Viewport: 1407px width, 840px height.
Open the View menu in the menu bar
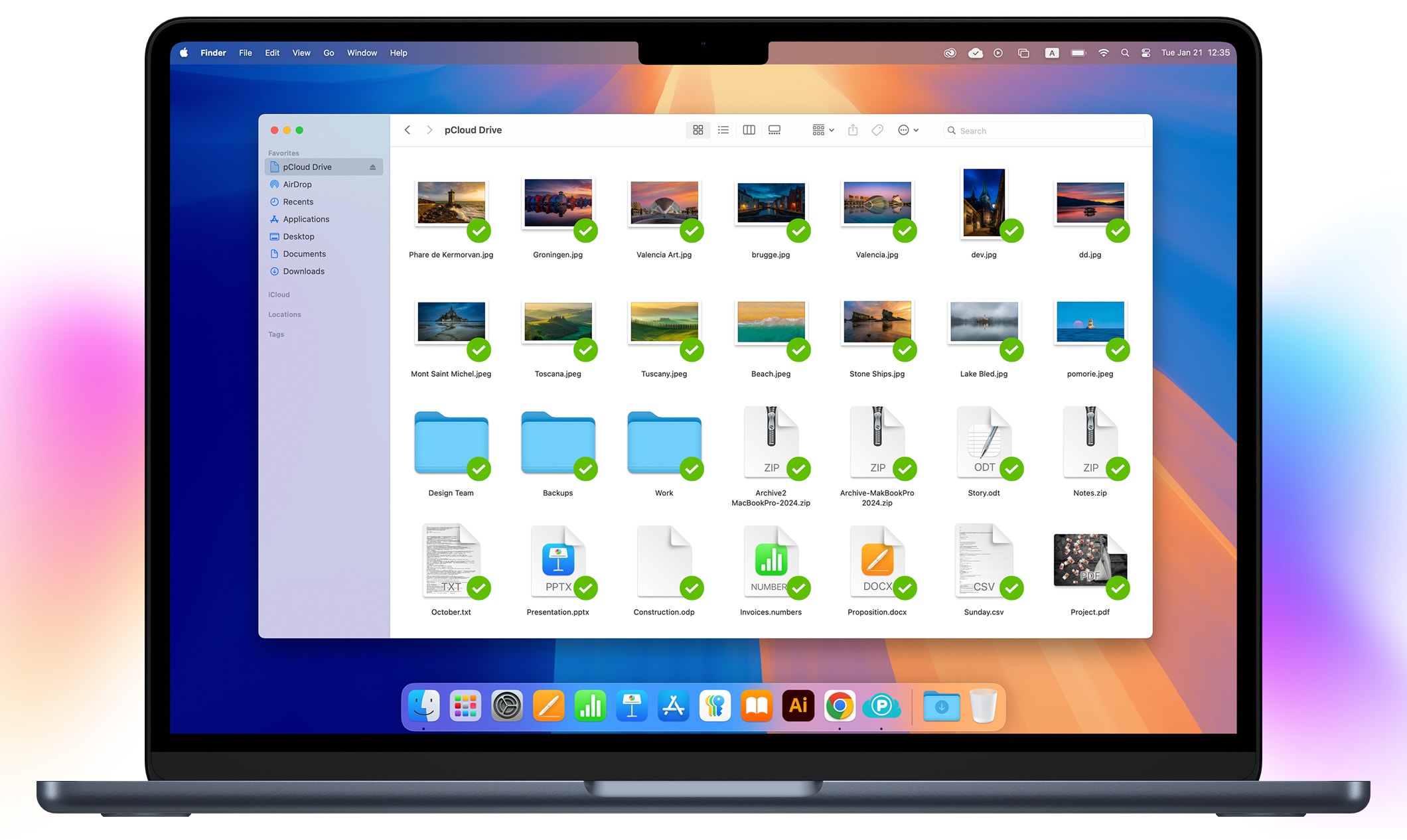[301, 52]
